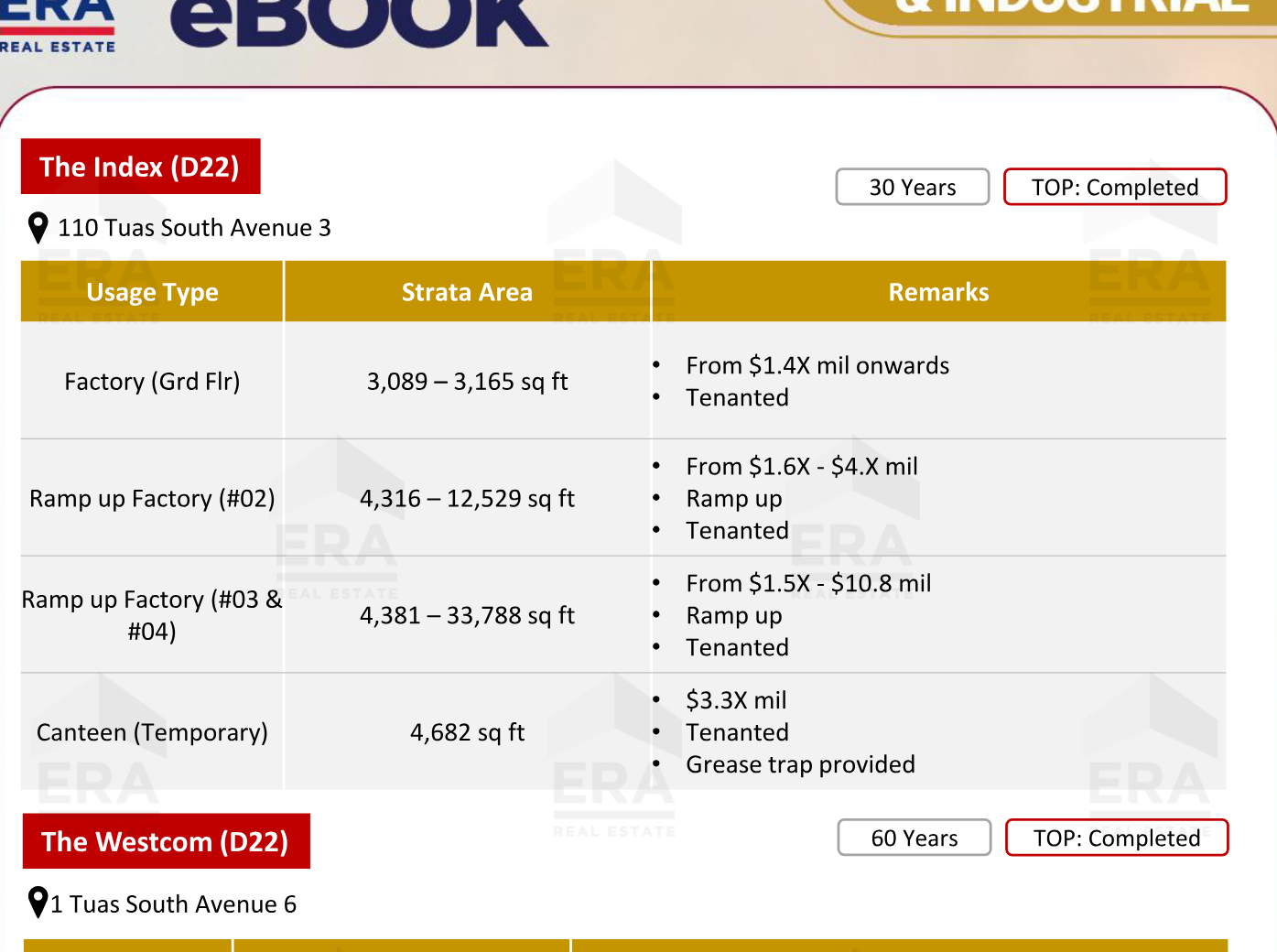Click the 30 Years tenure badge

point(913,187)
